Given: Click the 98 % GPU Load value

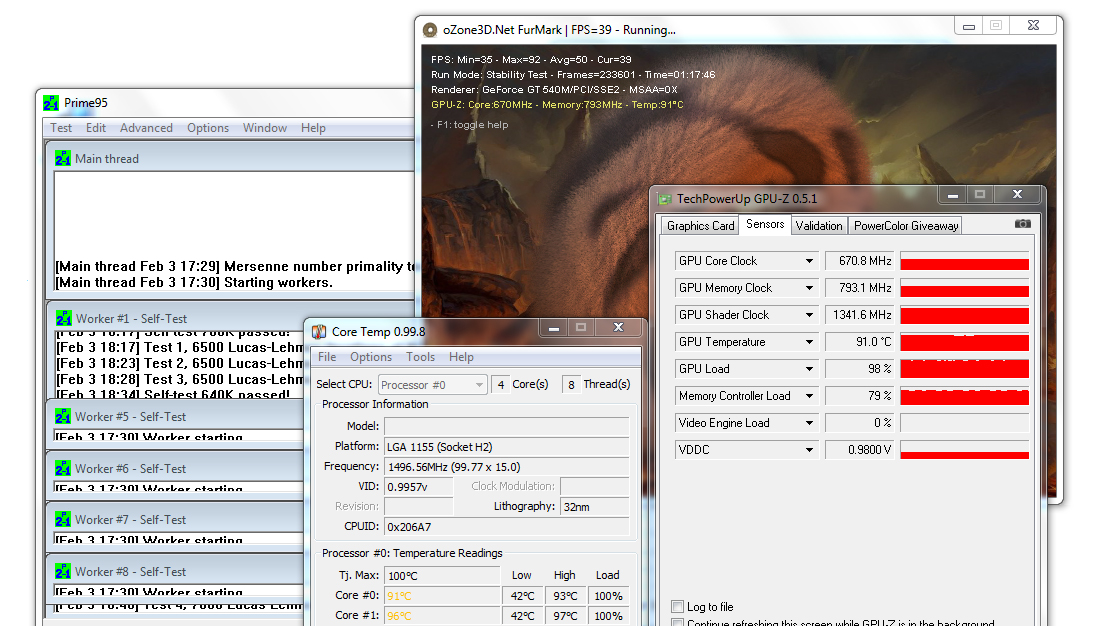Looking at the screenshot, I should [x=859, y=369].
